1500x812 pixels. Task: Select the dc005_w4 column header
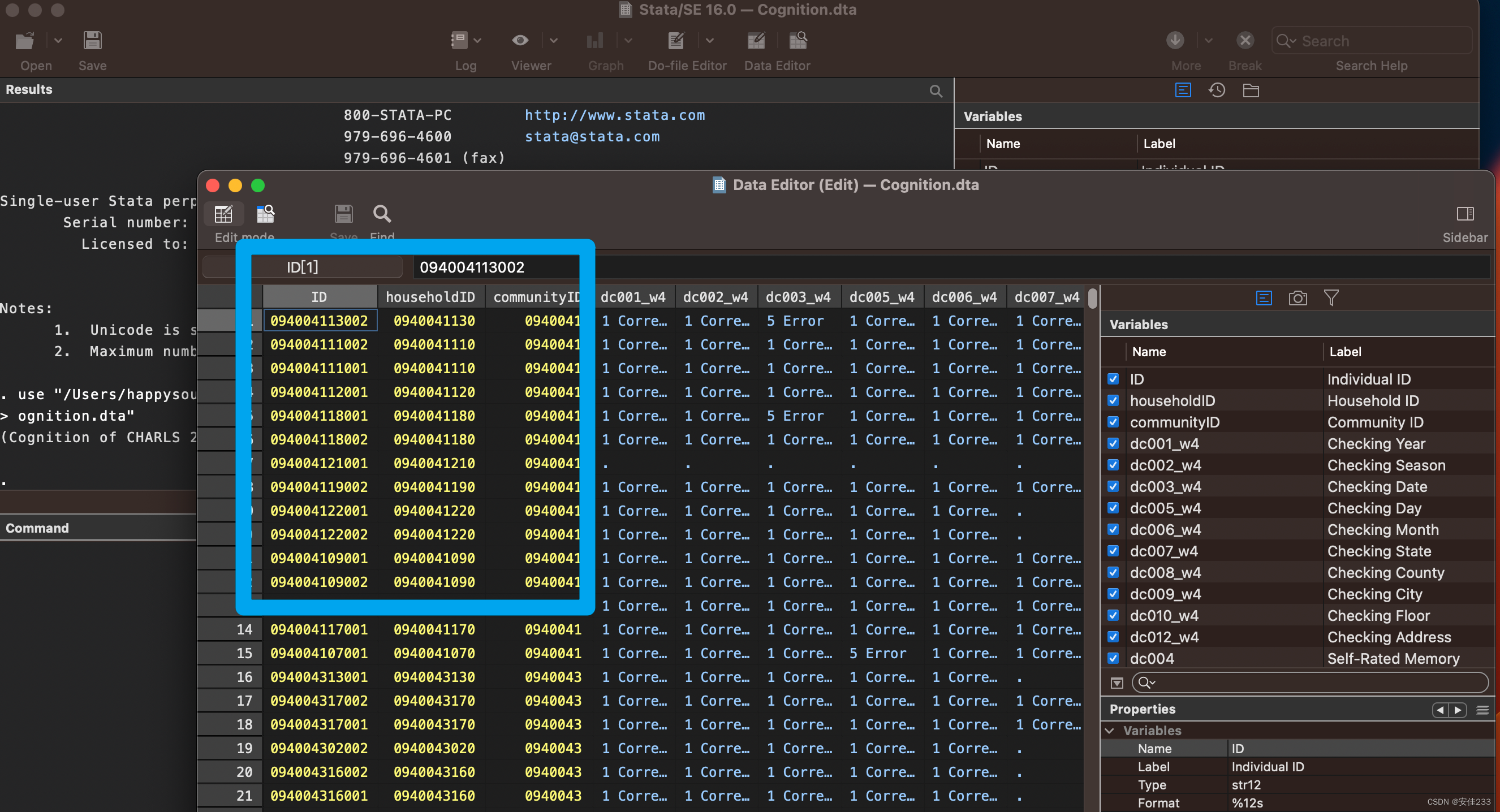[x=882, y=297]
